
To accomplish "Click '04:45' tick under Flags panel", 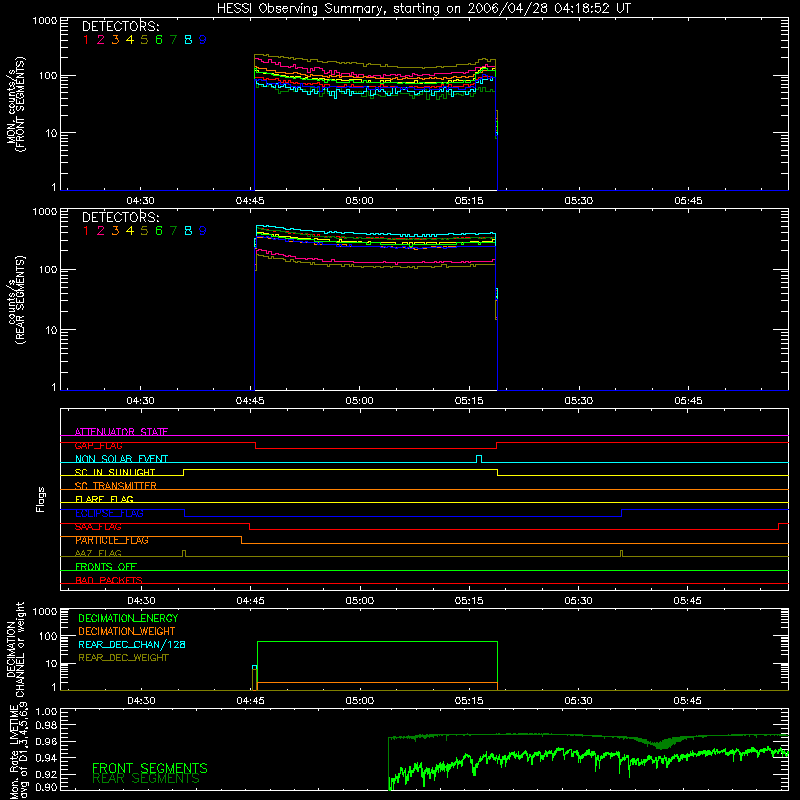I will coord(250,601).
